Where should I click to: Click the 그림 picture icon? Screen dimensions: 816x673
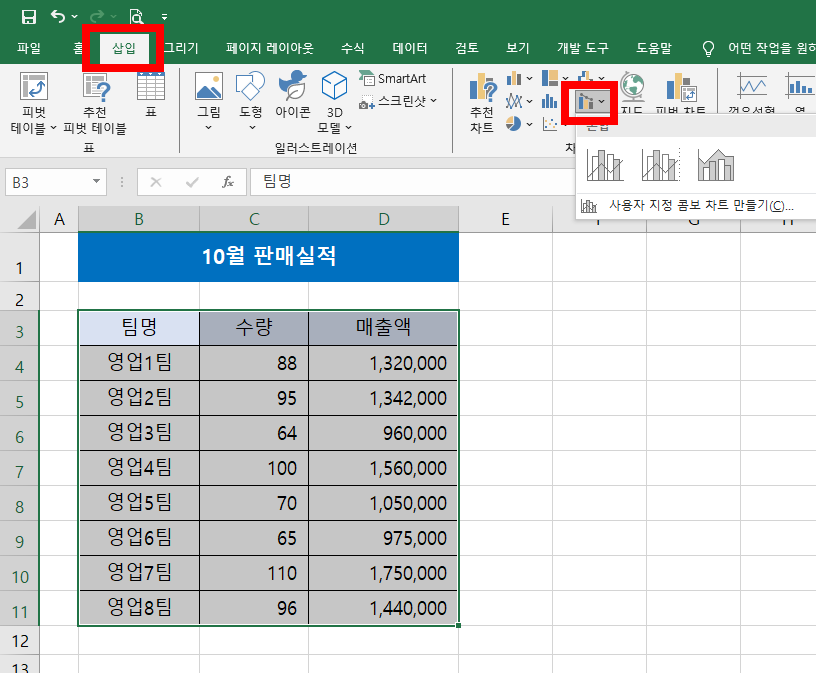[209, 86]
